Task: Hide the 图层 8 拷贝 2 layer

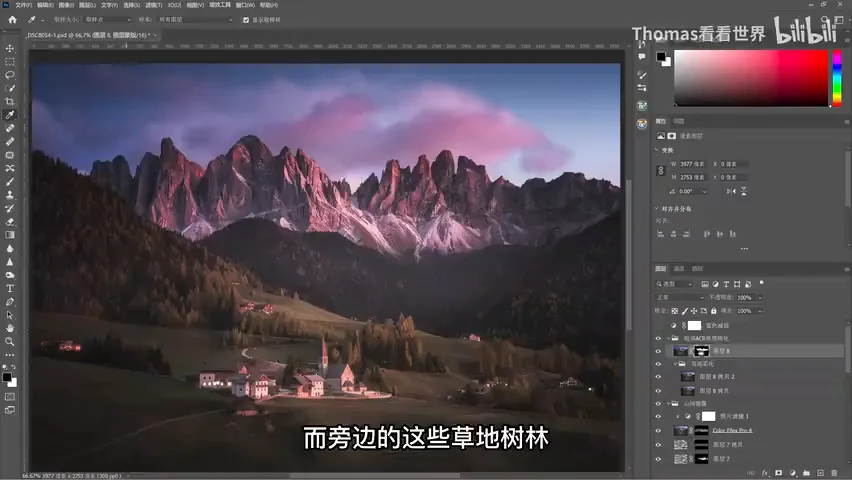Action: (658, 377)
